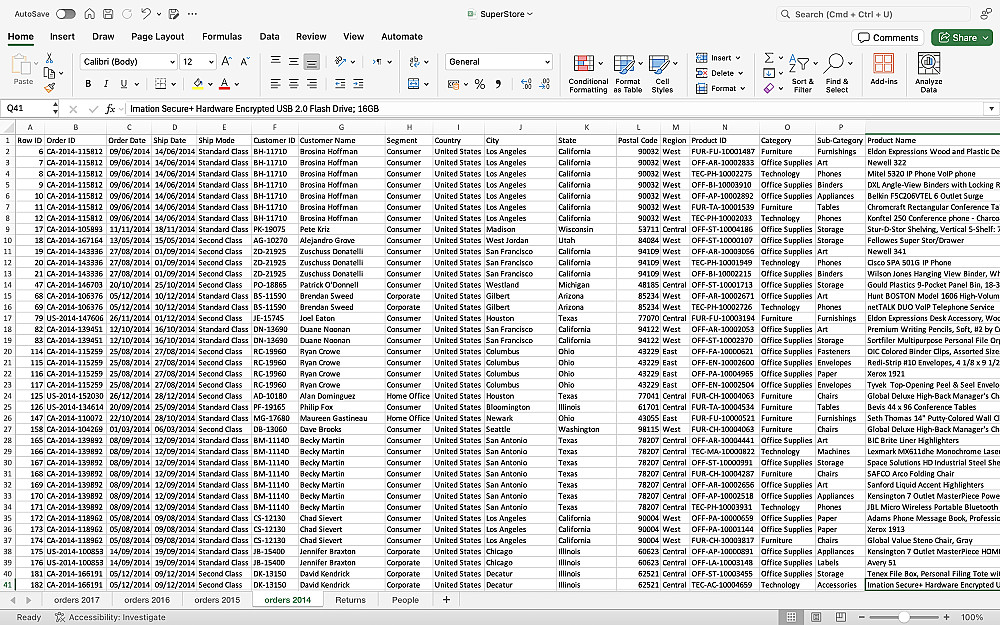Decrease font size with the smaller A icon

tap(245, 61)
